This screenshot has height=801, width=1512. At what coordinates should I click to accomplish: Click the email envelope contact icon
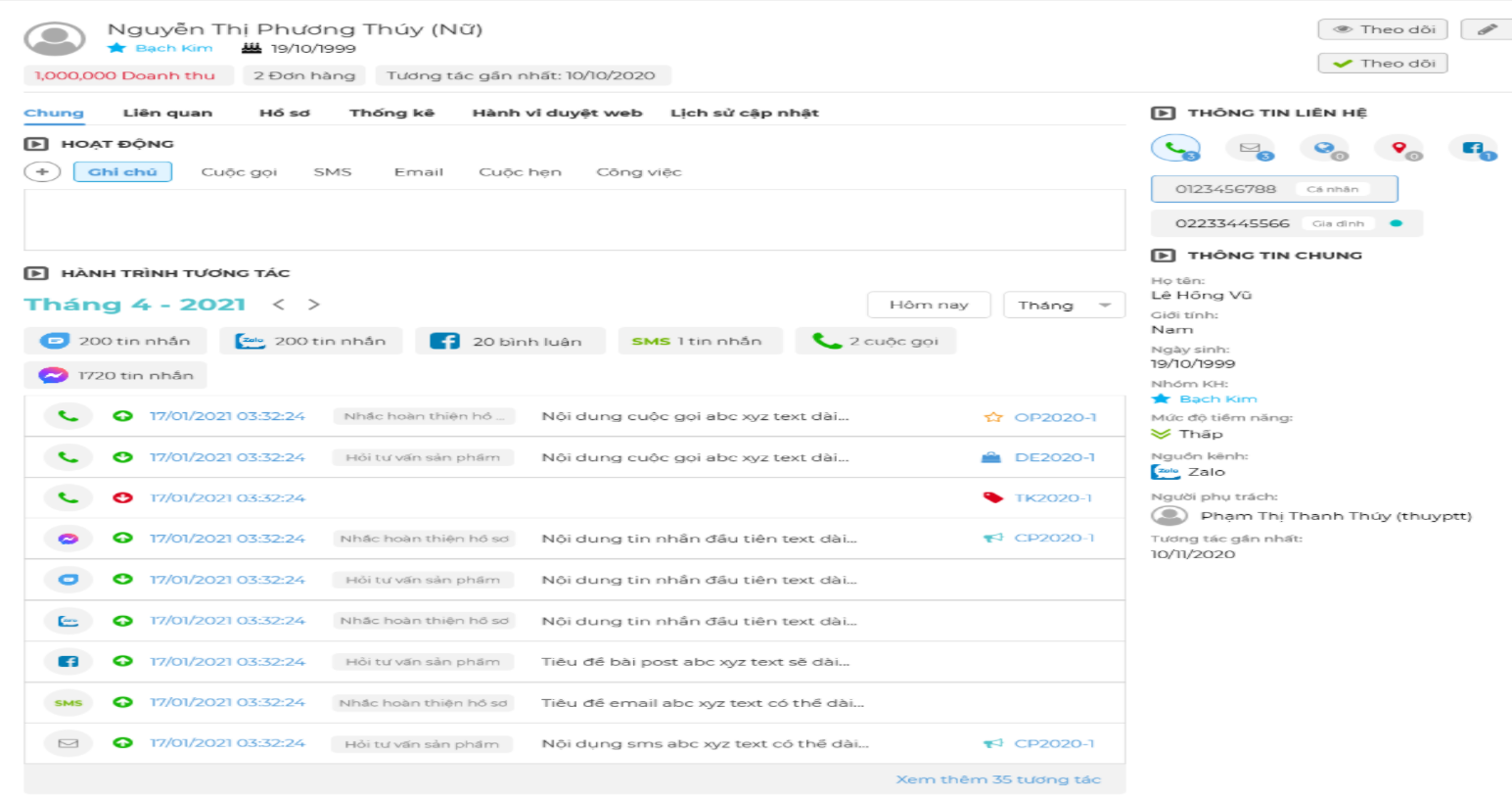pos(1249,148)
